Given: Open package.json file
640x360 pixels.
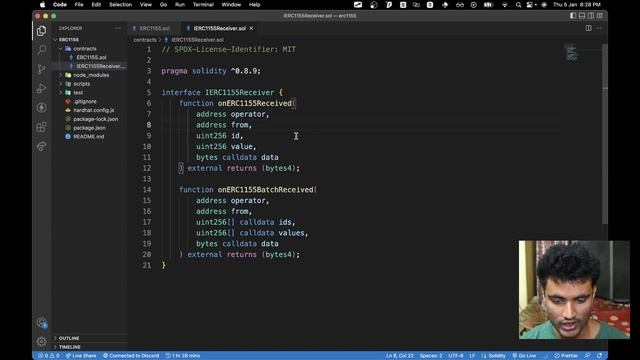Looking at the screenshot, I should 89,128.
